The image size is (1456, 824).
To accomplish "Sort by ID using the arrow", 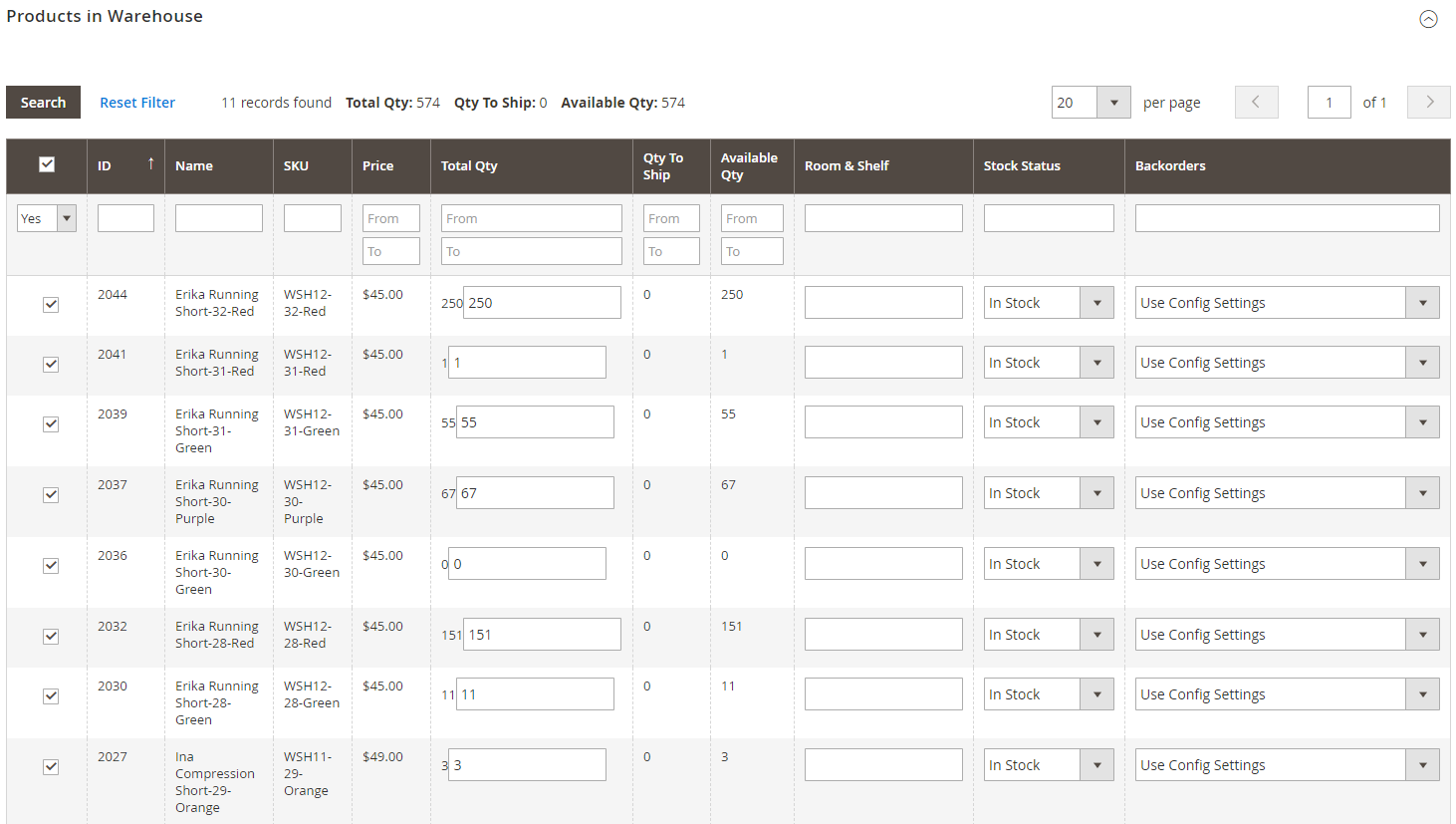I will [x=151, y=163].
